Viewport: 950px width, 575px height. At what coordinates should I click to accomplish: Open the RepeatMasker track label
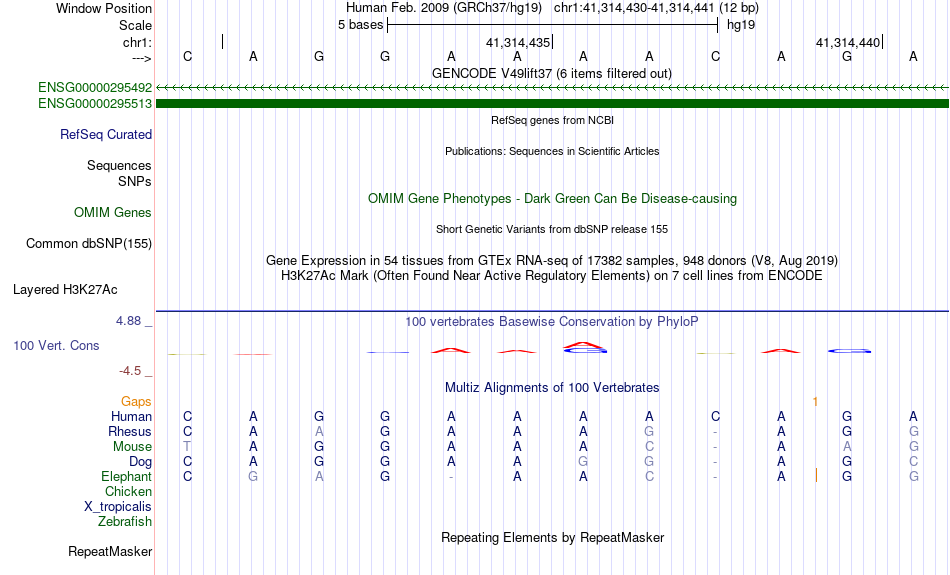(x=110, y=551)
